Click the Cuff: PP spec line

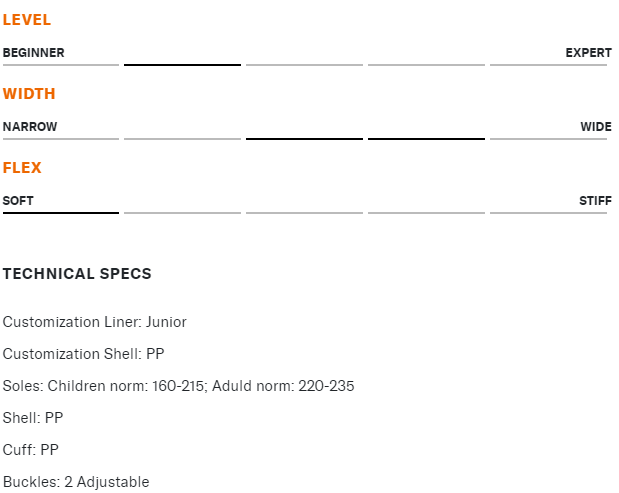tap(31, 450)
